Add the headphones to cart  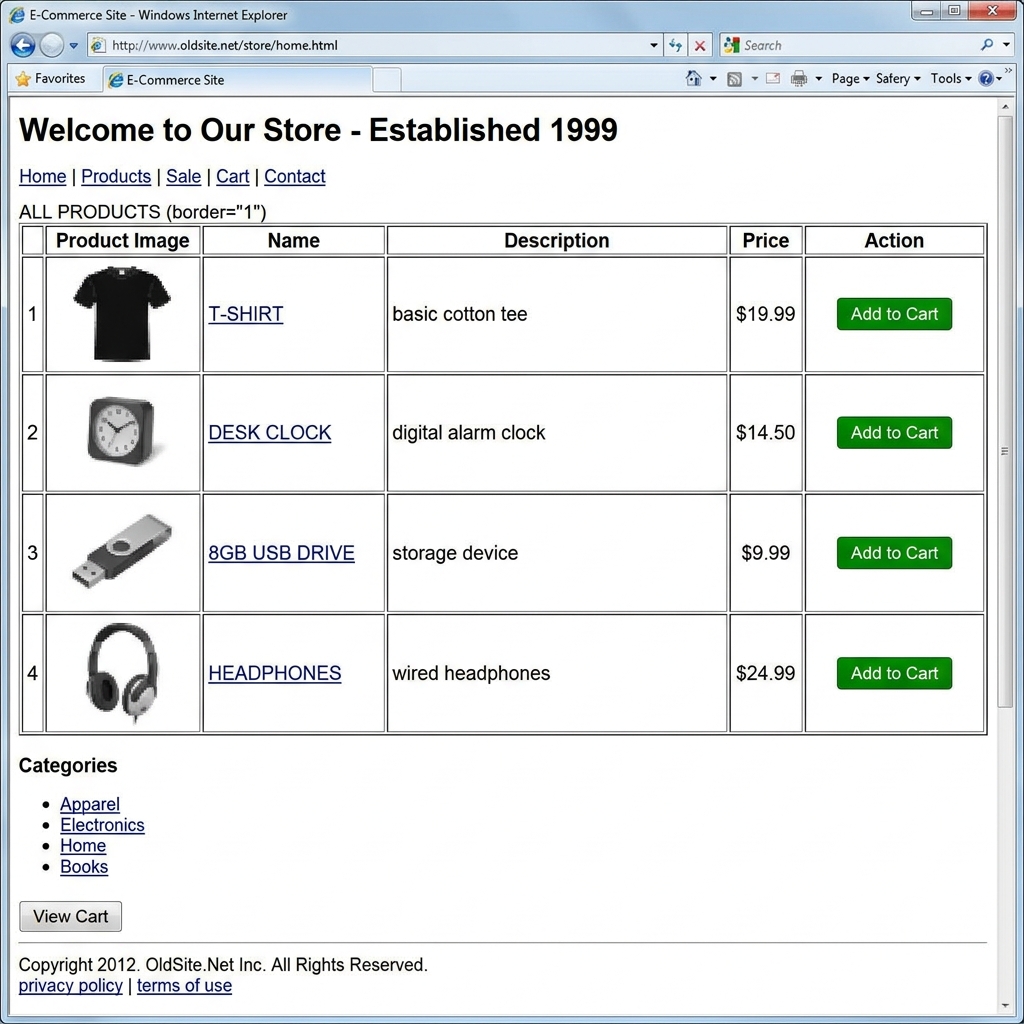(x=894, y=673)
